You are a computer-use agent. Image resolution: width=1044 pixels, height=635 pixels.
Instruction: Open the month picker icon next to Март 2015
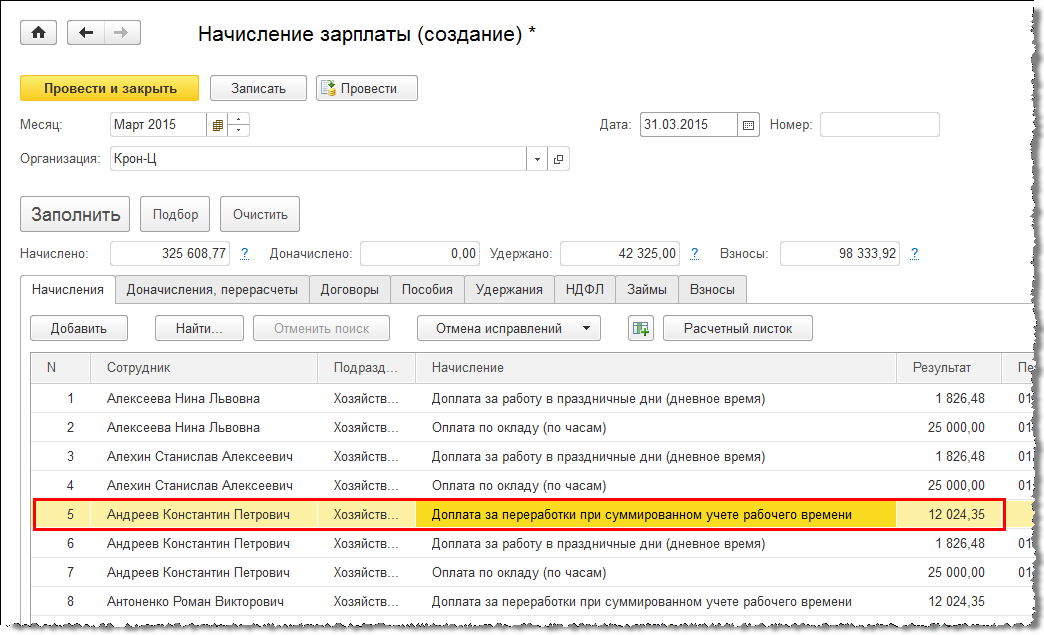217,125
